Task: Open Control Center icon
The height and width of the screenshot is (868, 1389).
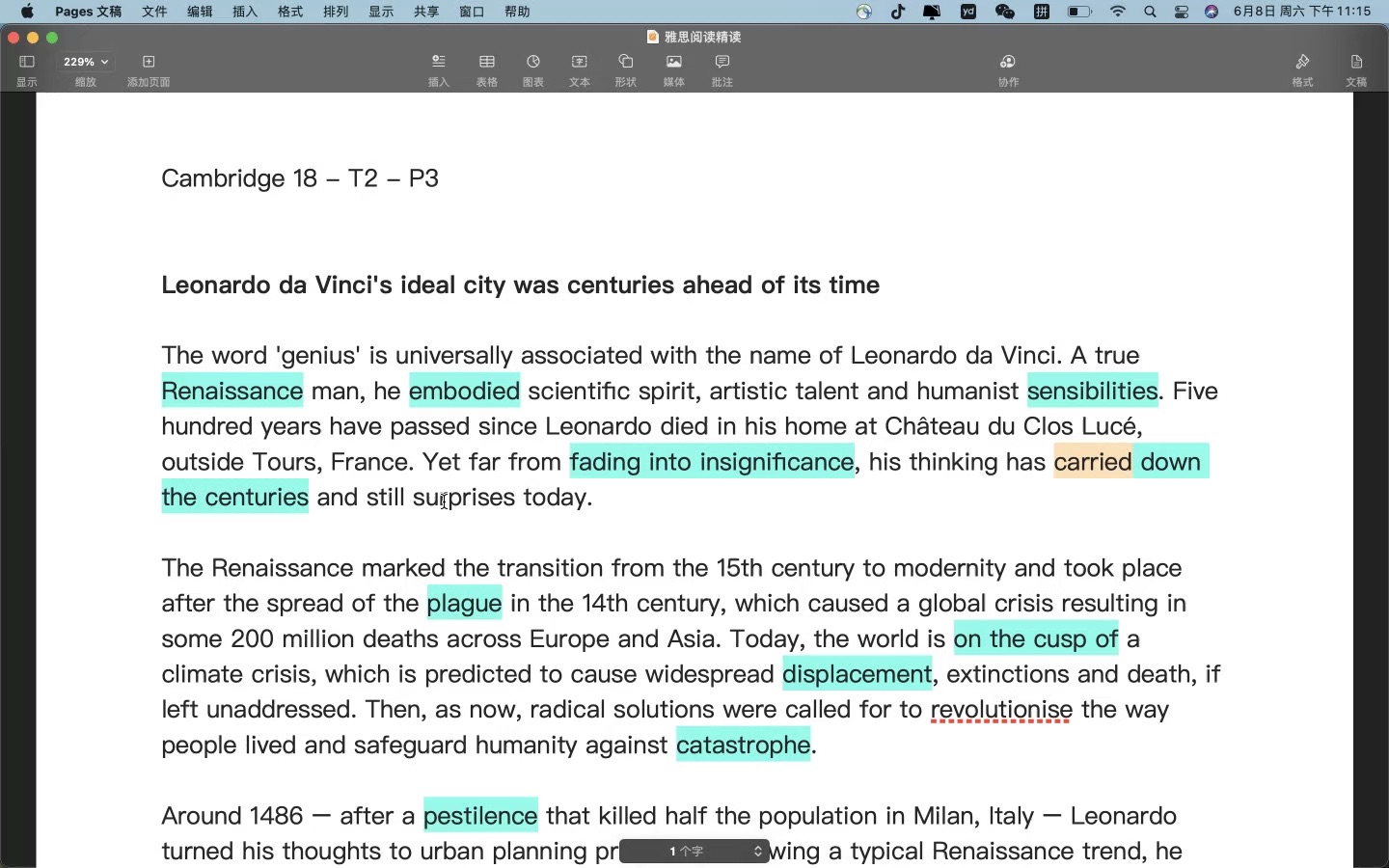Action: [x=1182, y=12]
